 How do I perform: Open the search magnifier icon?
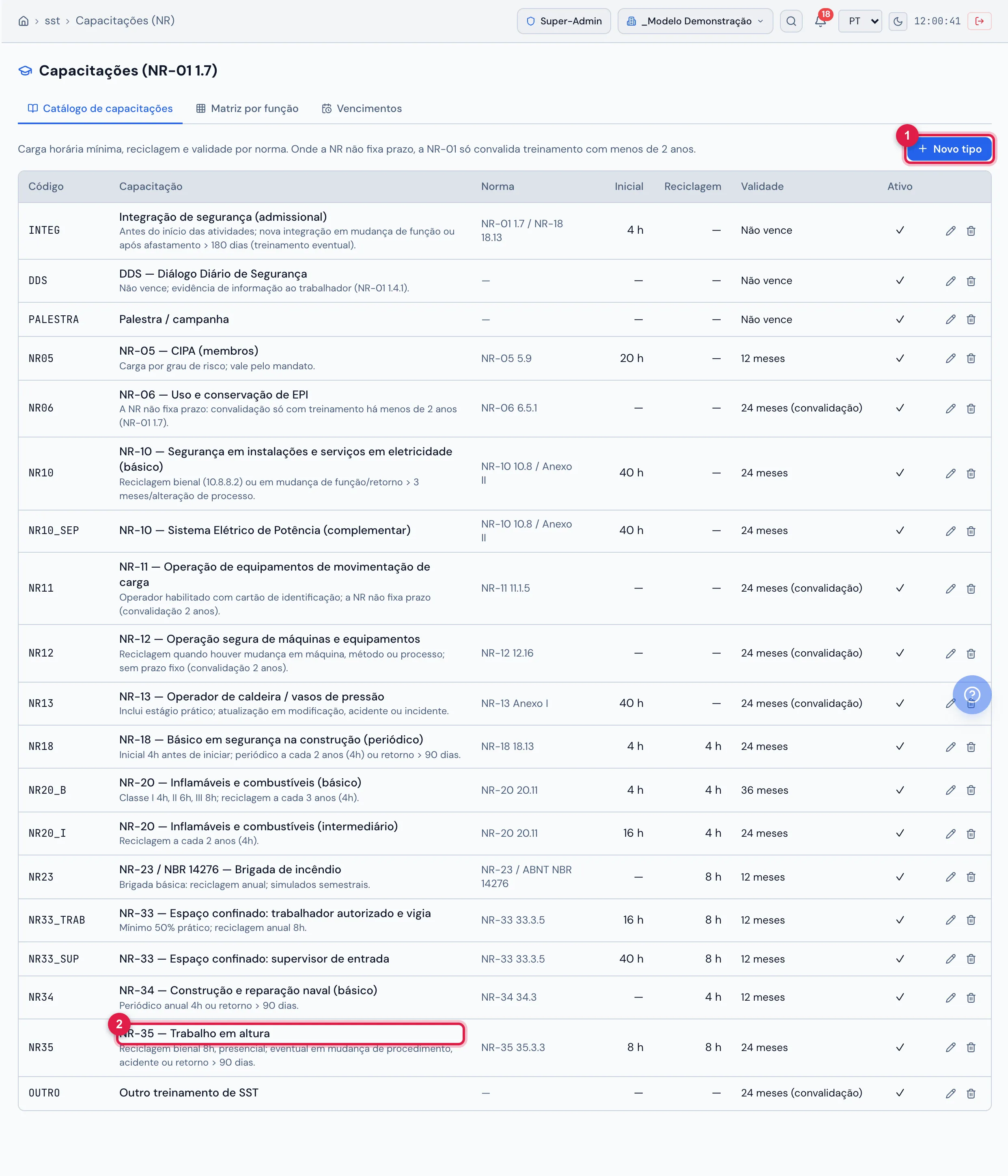[790, 21]
